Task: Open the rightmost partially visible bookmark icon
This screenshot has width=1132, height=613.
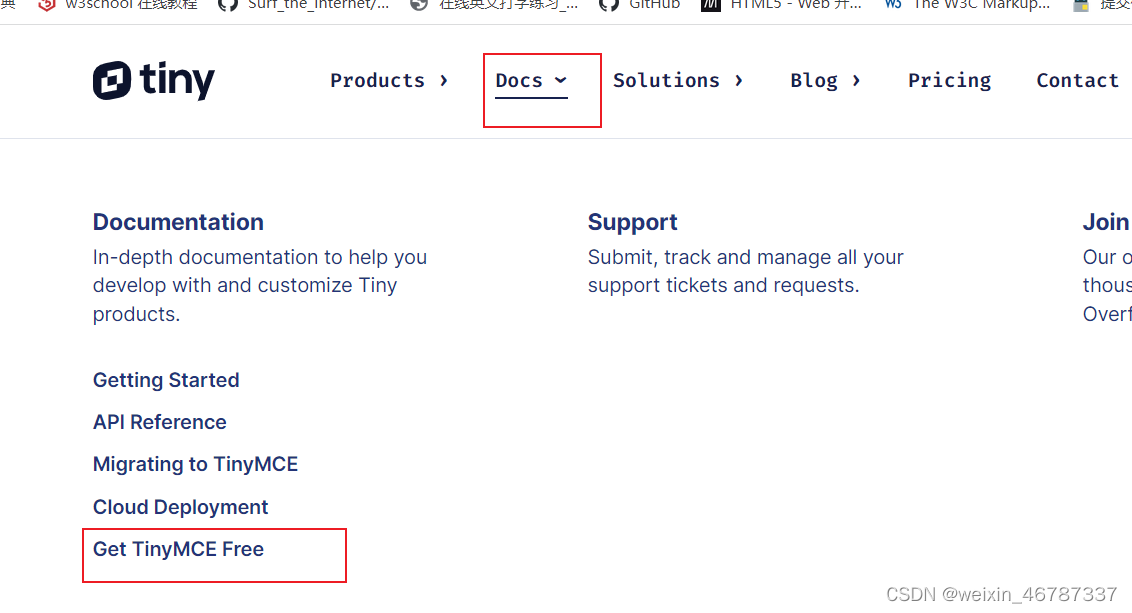Action: click(1081, 4)
